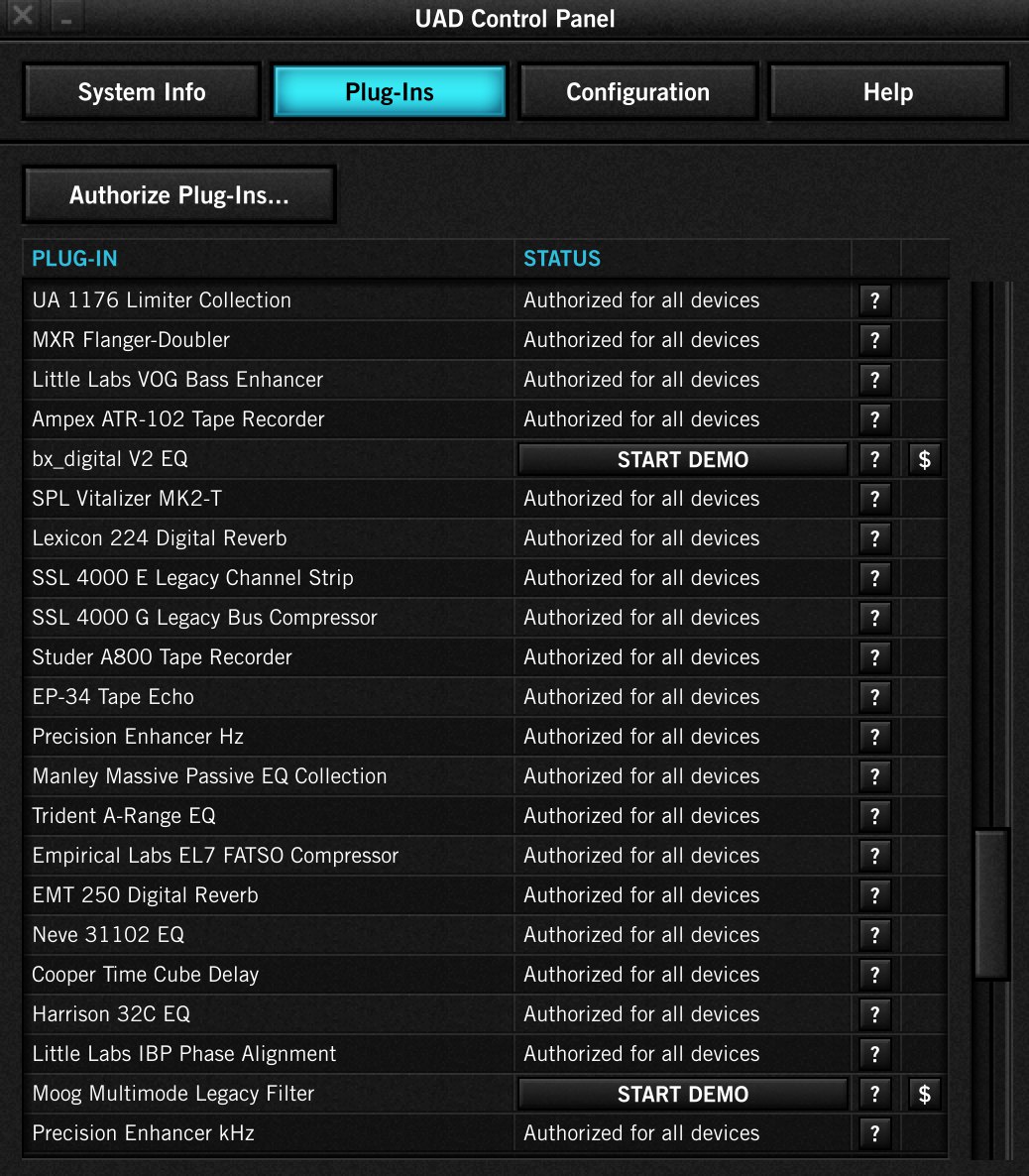Image resolution: width=1029 pixels, height=1176 pixels.
Task: Close the UAD Control Panel window
Action: pyautogui.click(x=23, y=15)
